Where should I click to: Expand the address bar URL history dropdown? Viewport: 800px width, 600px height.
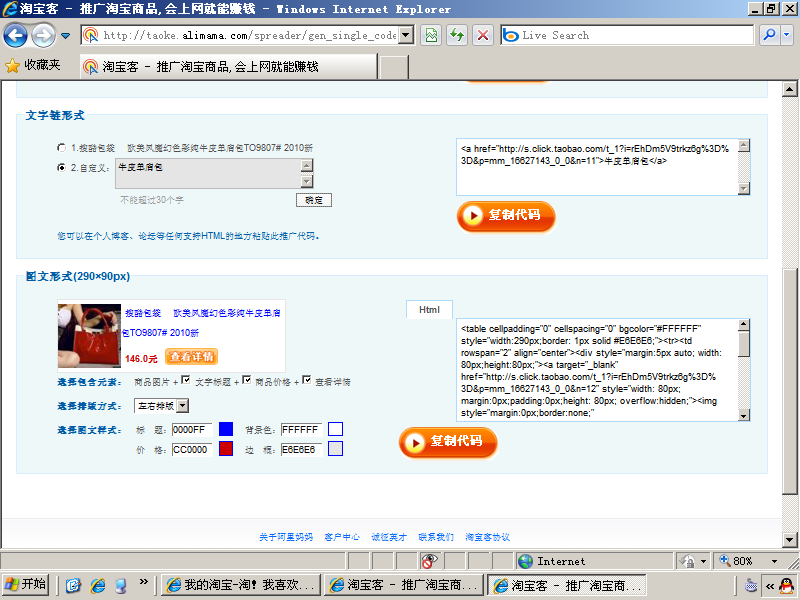(406, 35)
